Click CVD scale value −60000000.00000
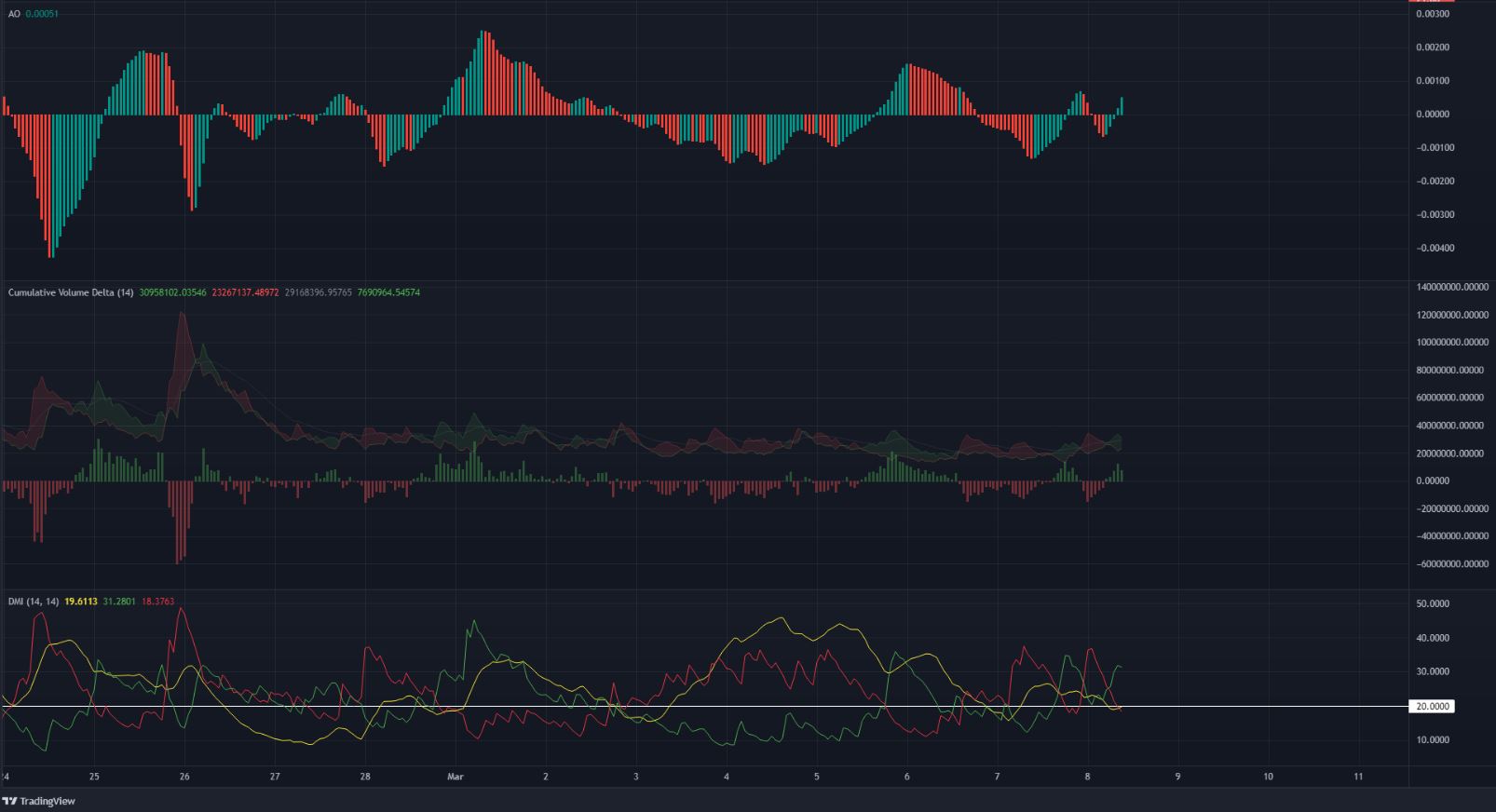1496x812 pixels. coord(1451,564)
